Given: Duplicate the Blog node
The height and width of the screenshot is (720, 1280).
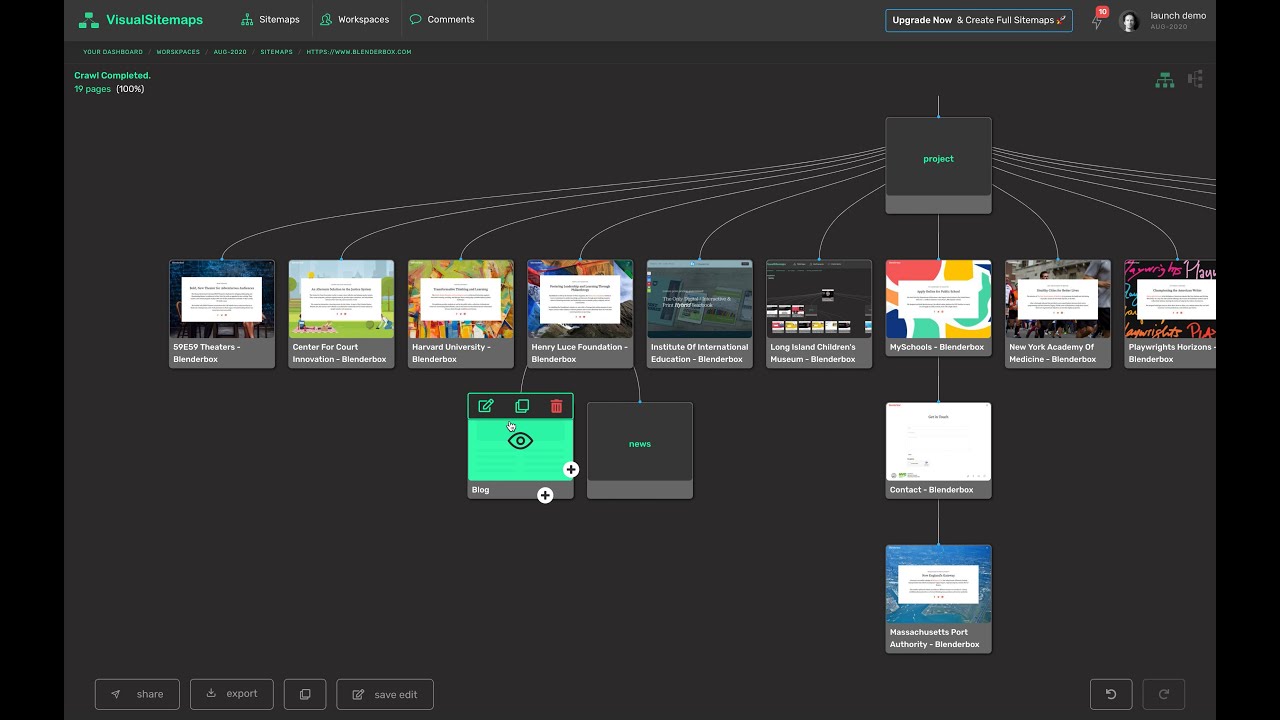Looking at the screenshot, I should click(x=521, y=406).
